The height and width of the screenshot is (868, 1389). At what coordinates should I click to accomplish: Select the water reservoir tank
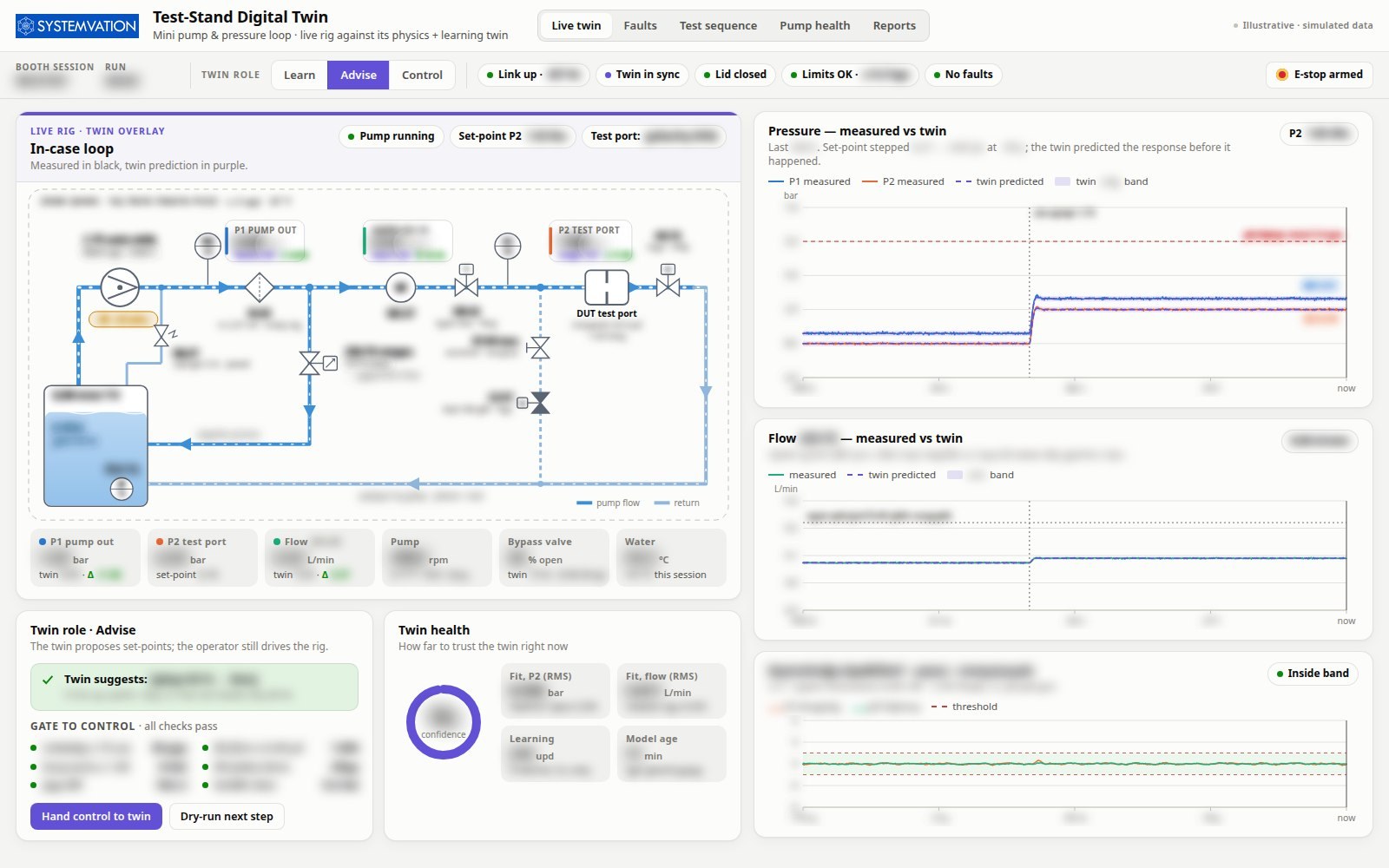click(x=95, y=446)
